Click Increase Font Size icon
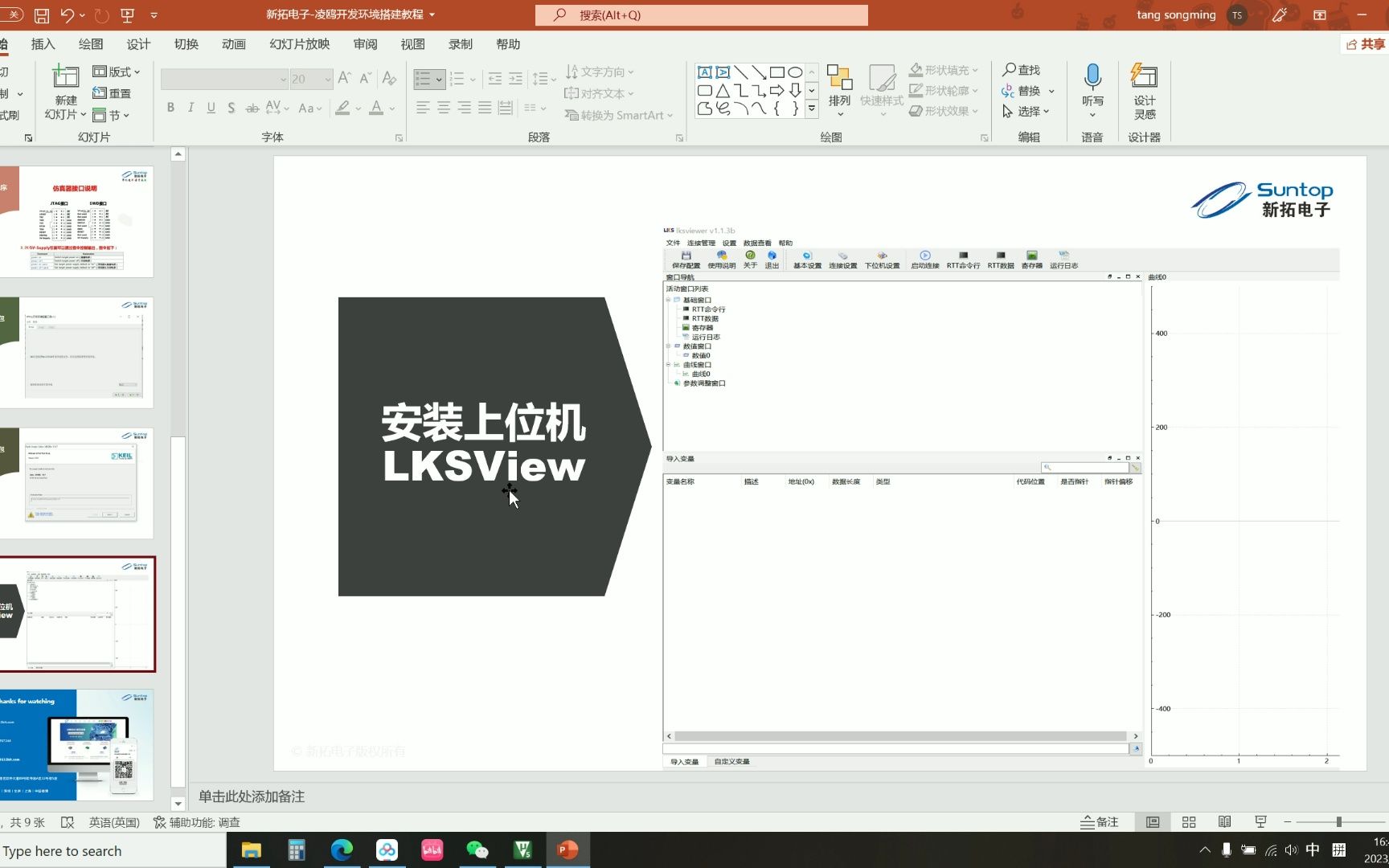Screen dimensions: 1389x868 [x=345, y=78]
